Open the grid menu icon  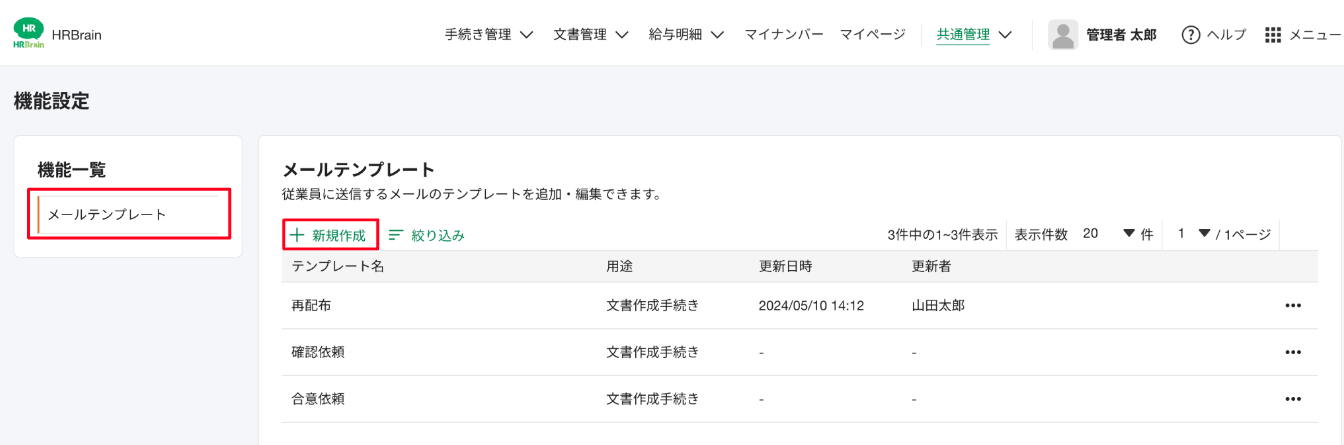pos(1273,35)
